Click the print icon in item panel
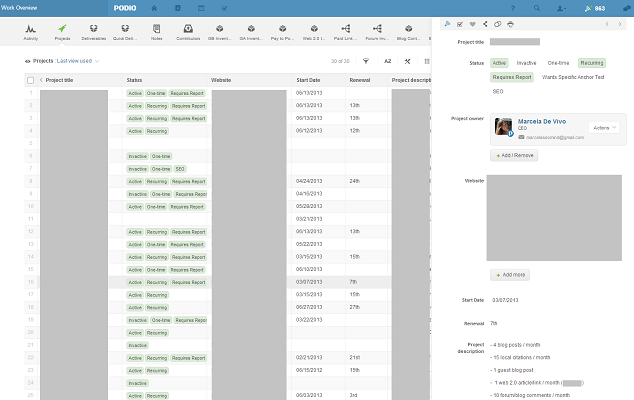This screenshot has height=400, width=634. pos(510,23)
